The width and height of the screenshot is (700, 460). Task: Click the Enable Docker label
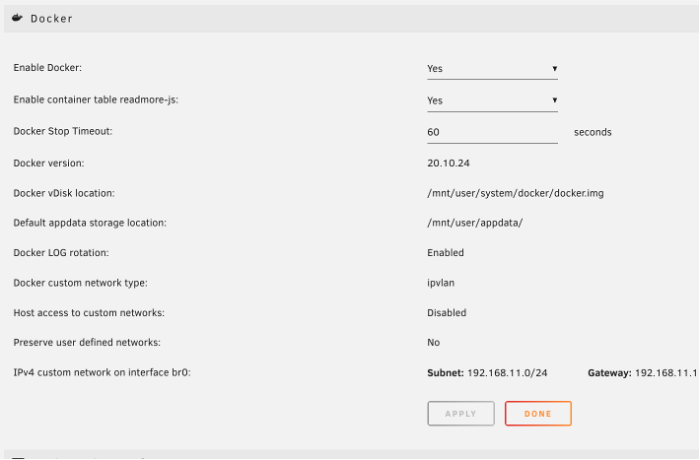(48, 68)
